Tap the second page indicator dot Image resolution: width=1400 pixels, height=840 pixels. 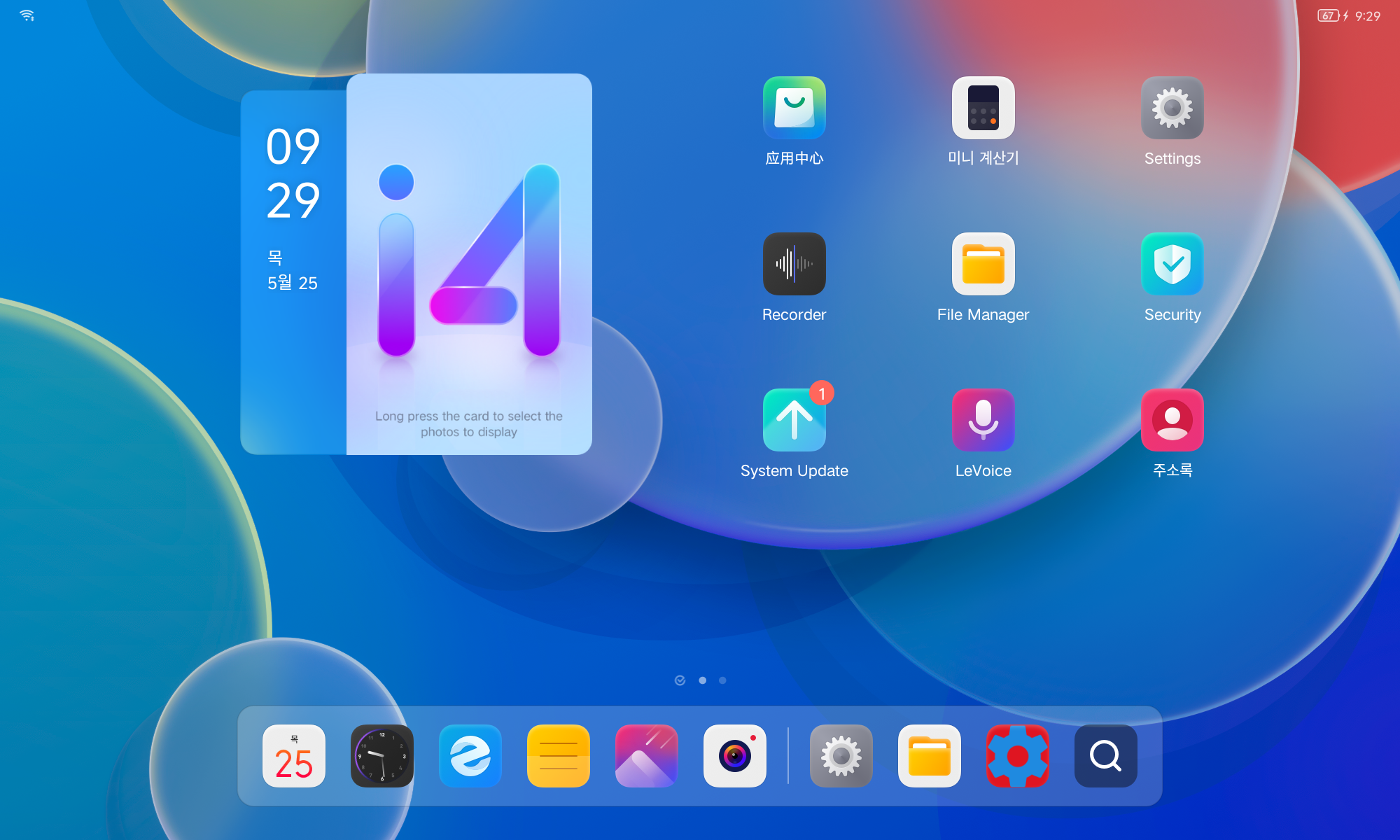pyautogui.click(x=702, y=680)
